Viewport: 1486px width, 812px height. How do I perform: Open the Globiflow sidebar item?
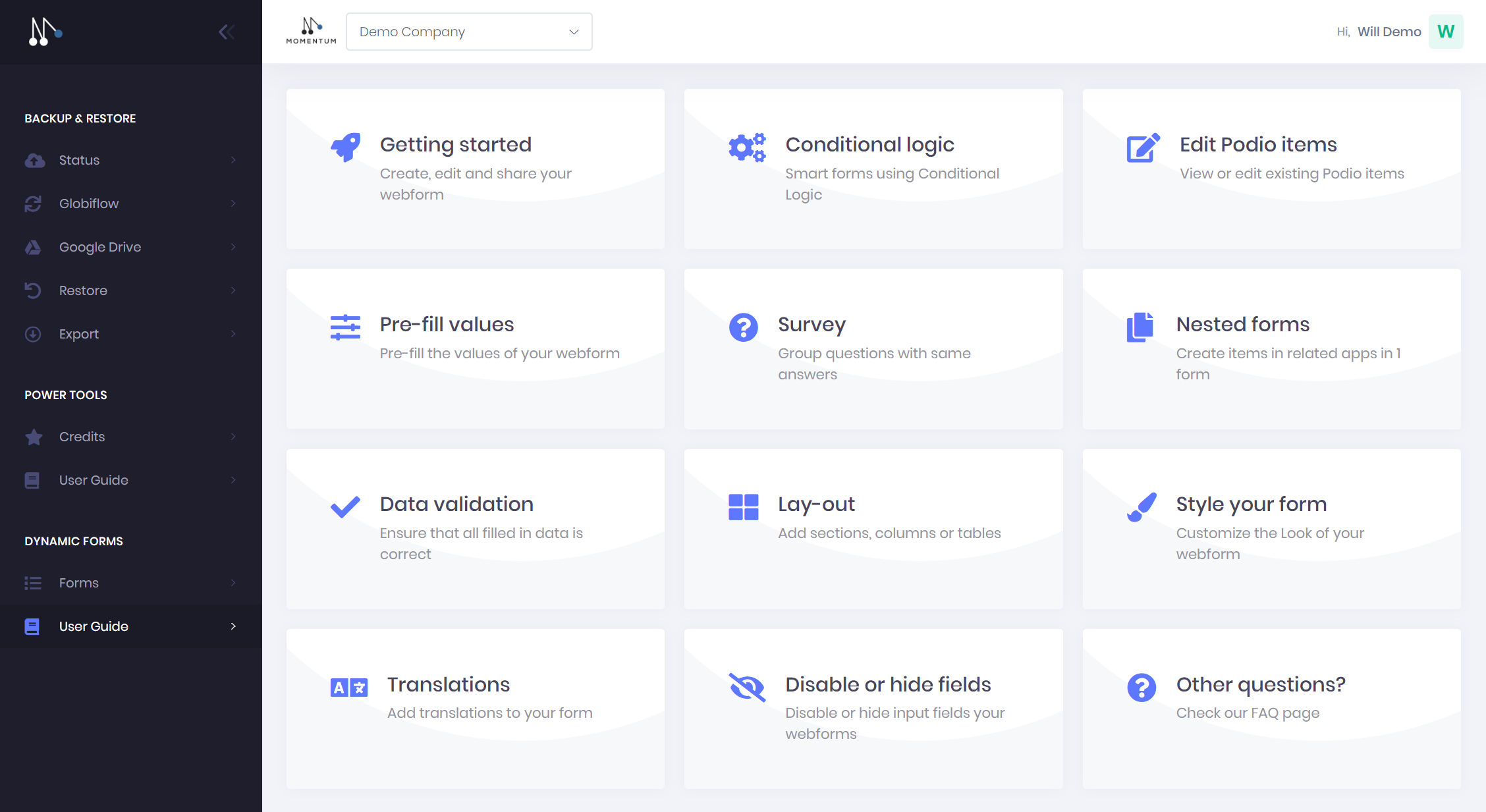[89, 203]
